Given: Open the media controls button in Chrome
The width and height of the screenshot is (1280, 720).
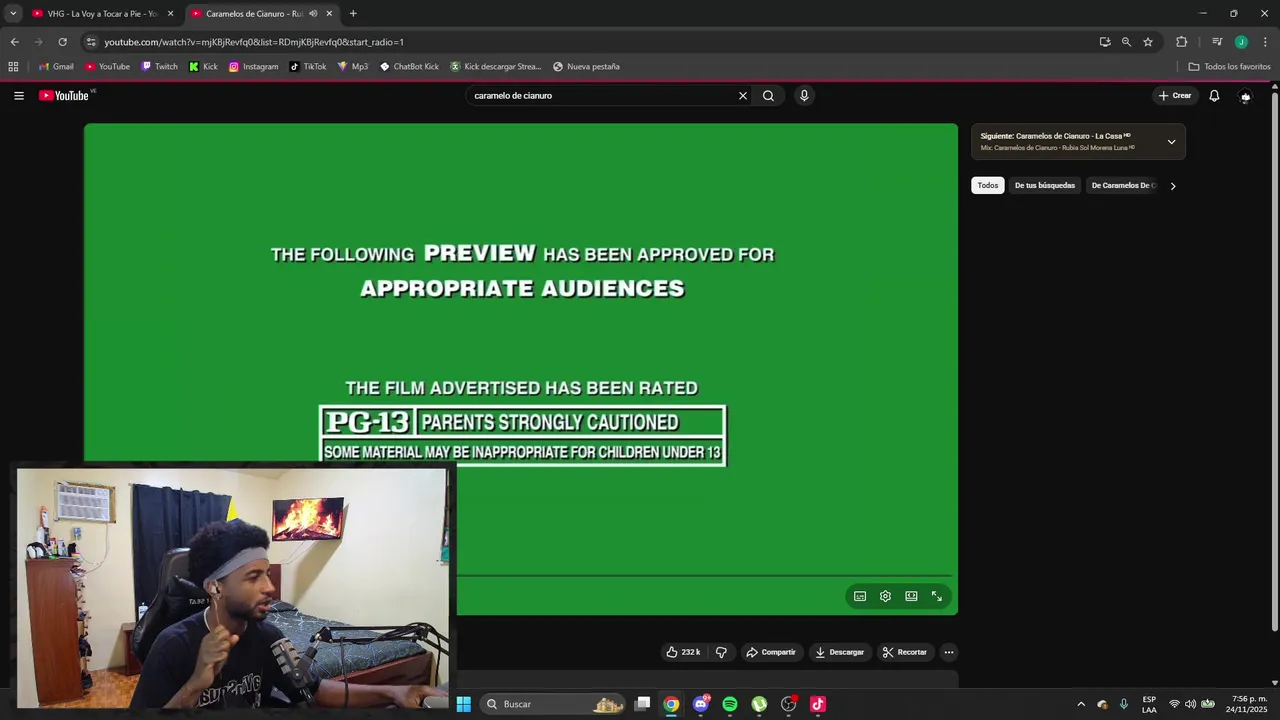Looking at the screenshot, I should (x=1217, y=42).
